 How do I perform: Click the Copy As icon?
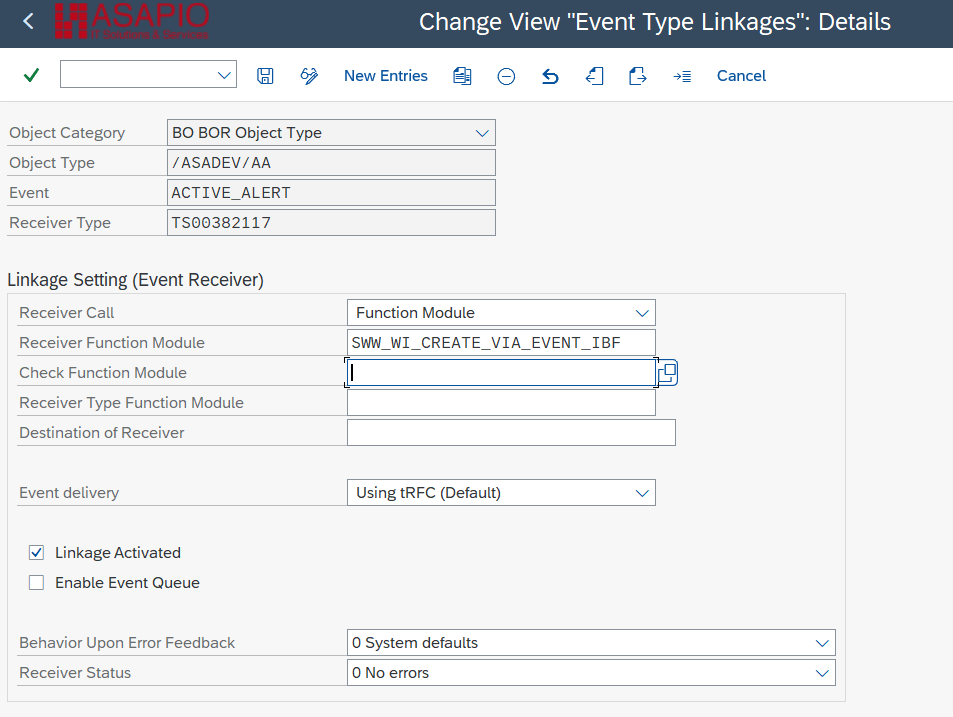pyautogui.click(x=462, y=76)
